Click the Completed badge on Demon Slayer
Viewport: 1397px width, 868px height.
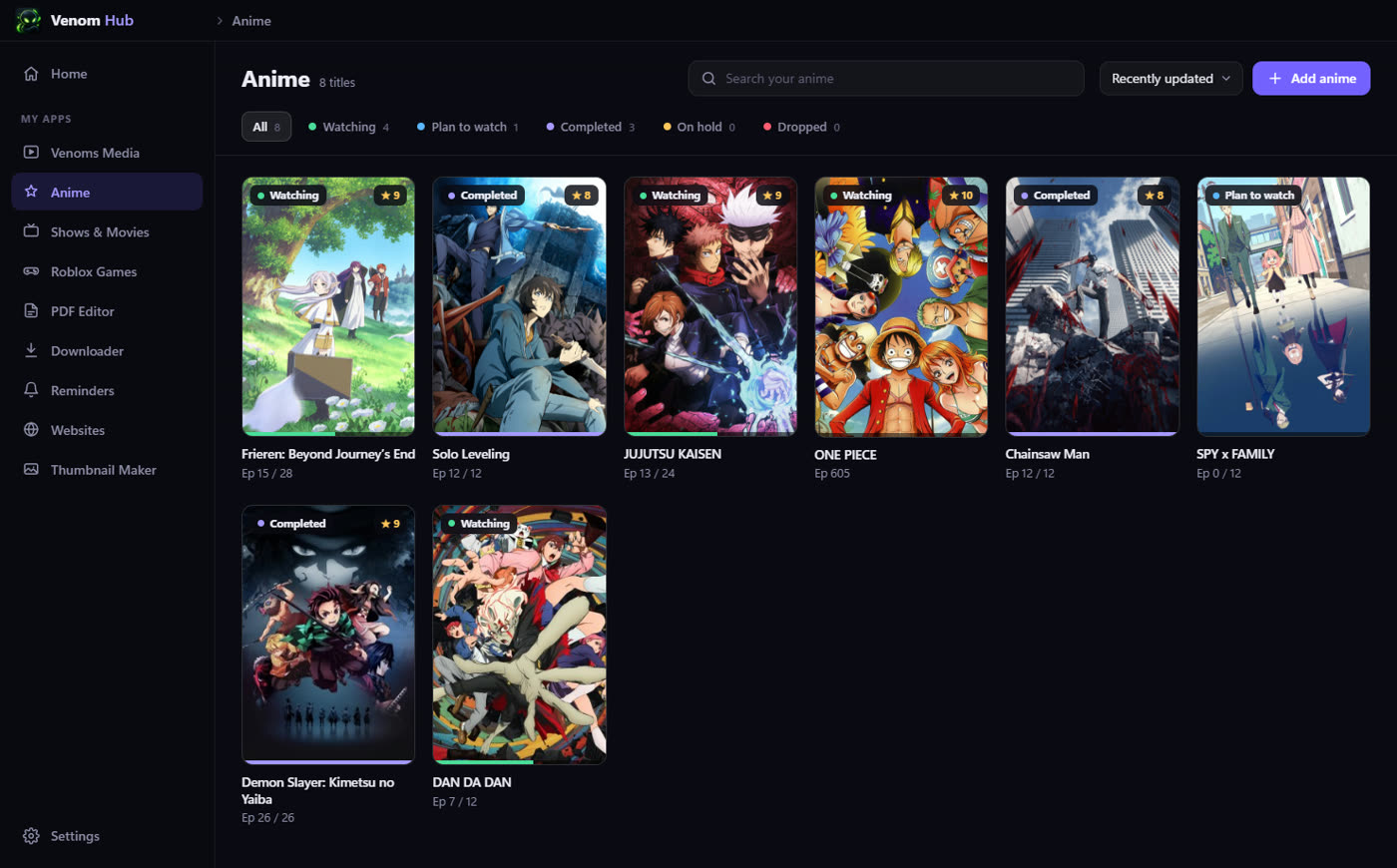pos(291,524)
